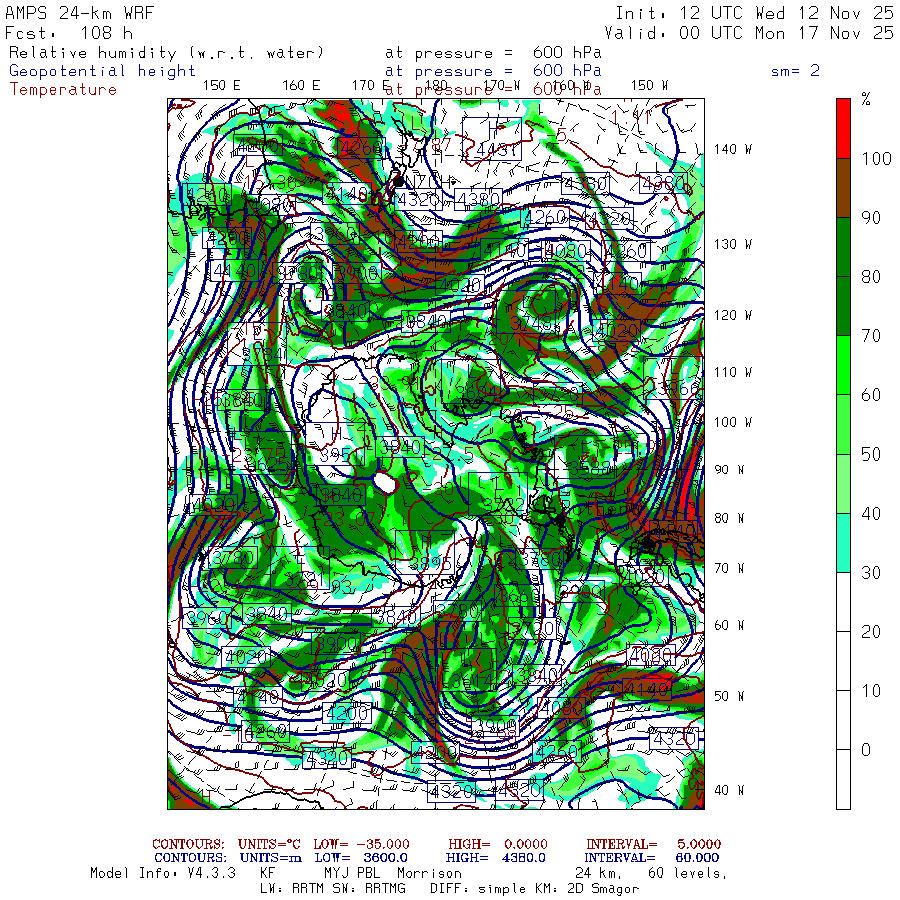The image size is (900, 900).
Task: Click the 140 W longitude label
Action: point(733,149)
